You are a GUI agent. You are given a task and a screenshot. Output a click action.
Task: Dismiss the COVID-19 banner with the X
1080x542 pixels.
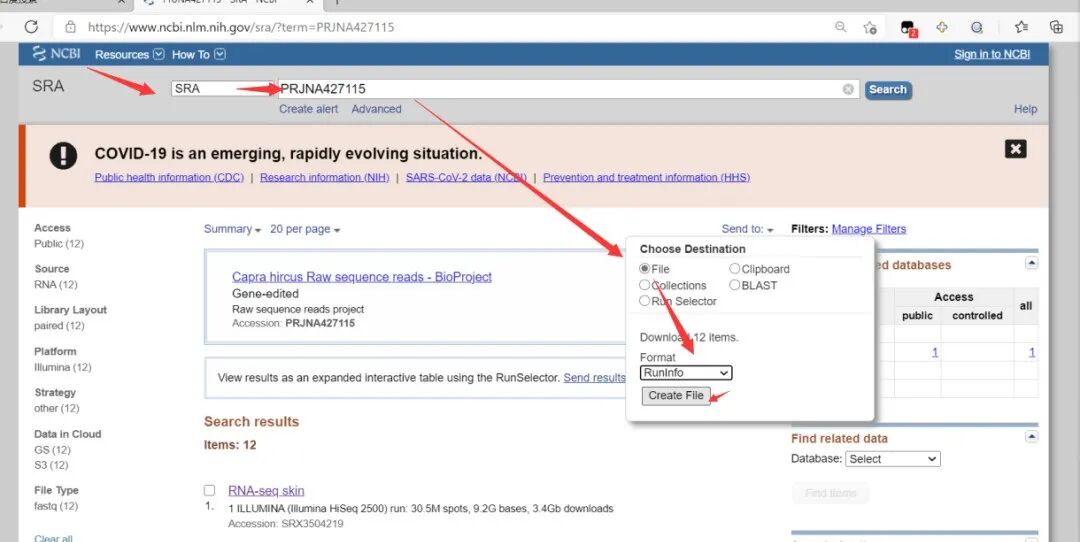point(1015,149)
